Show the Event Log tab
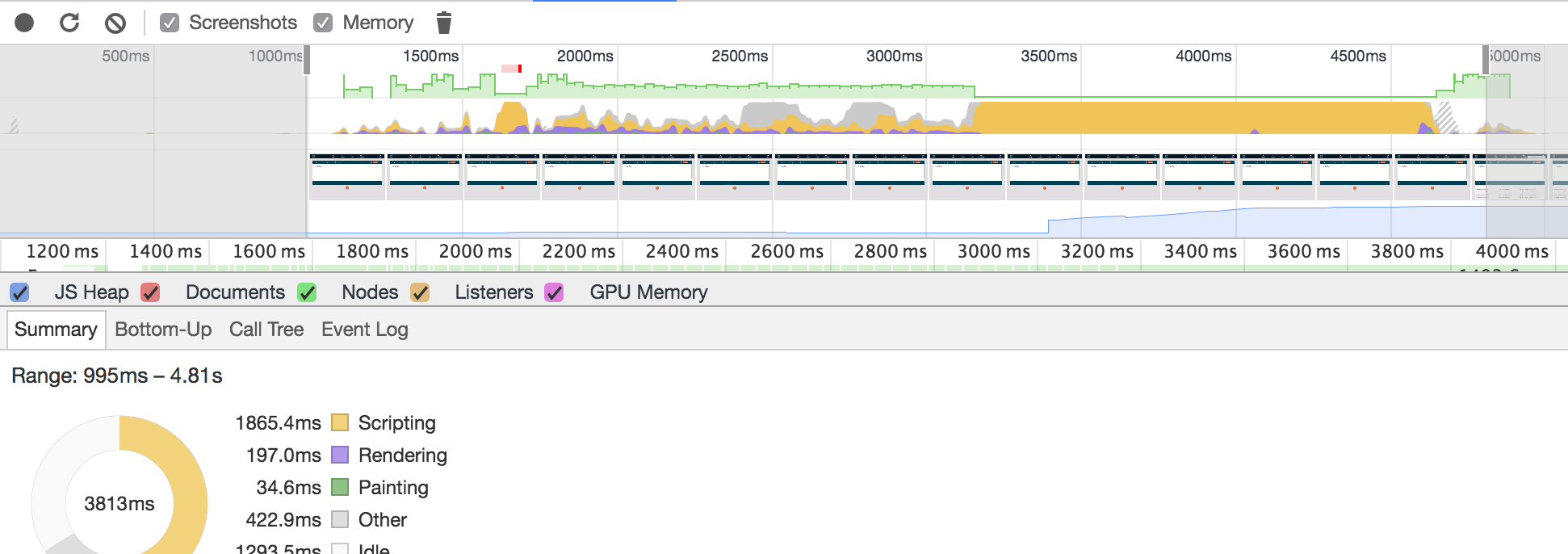 [x=365, y=329]
